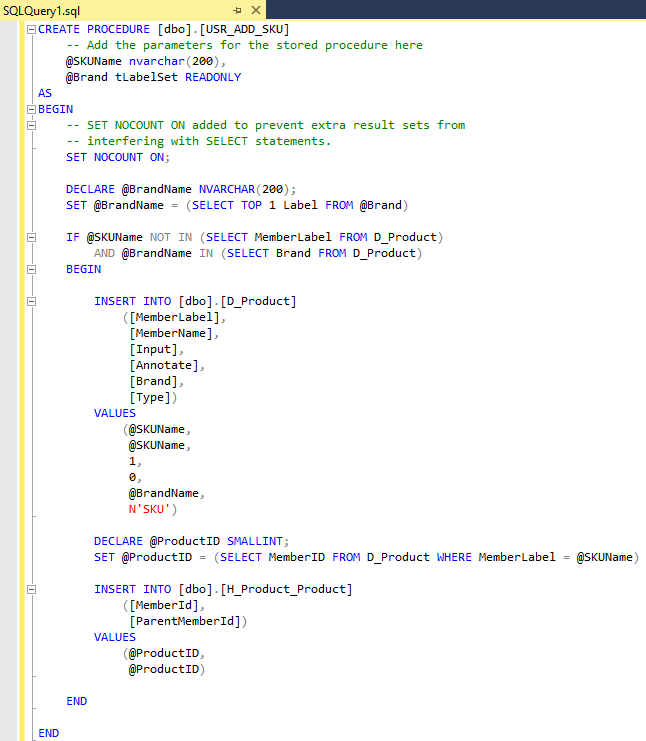The width and height of the screenshot is (646, 741).
Task: Click the [Brand] column
Action: click(154, 381)
